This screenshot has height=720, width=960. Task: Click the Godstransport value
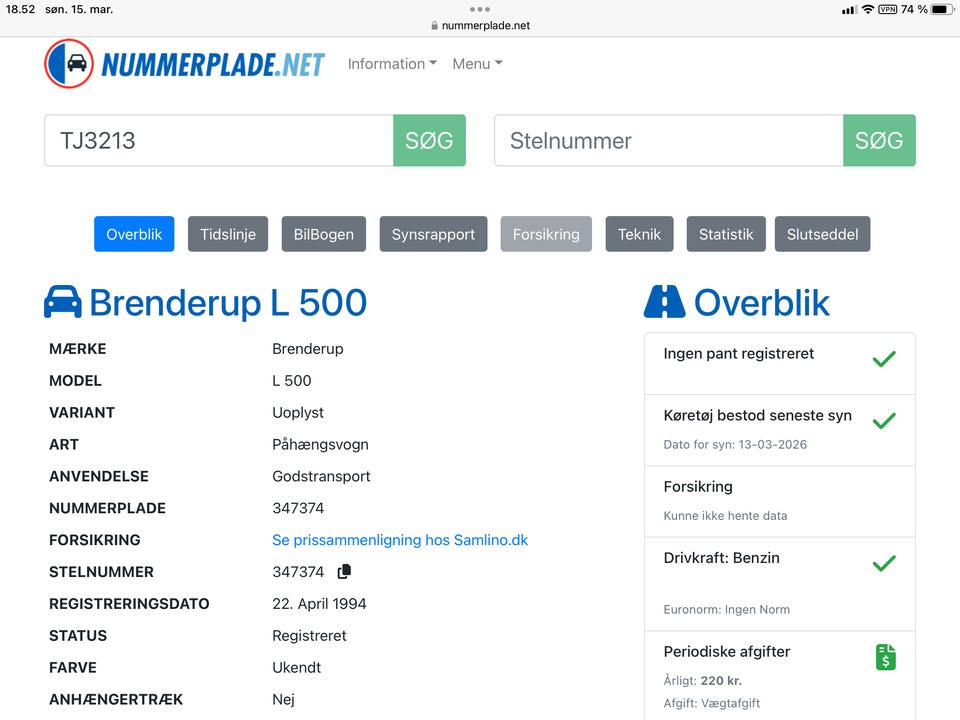321,476
